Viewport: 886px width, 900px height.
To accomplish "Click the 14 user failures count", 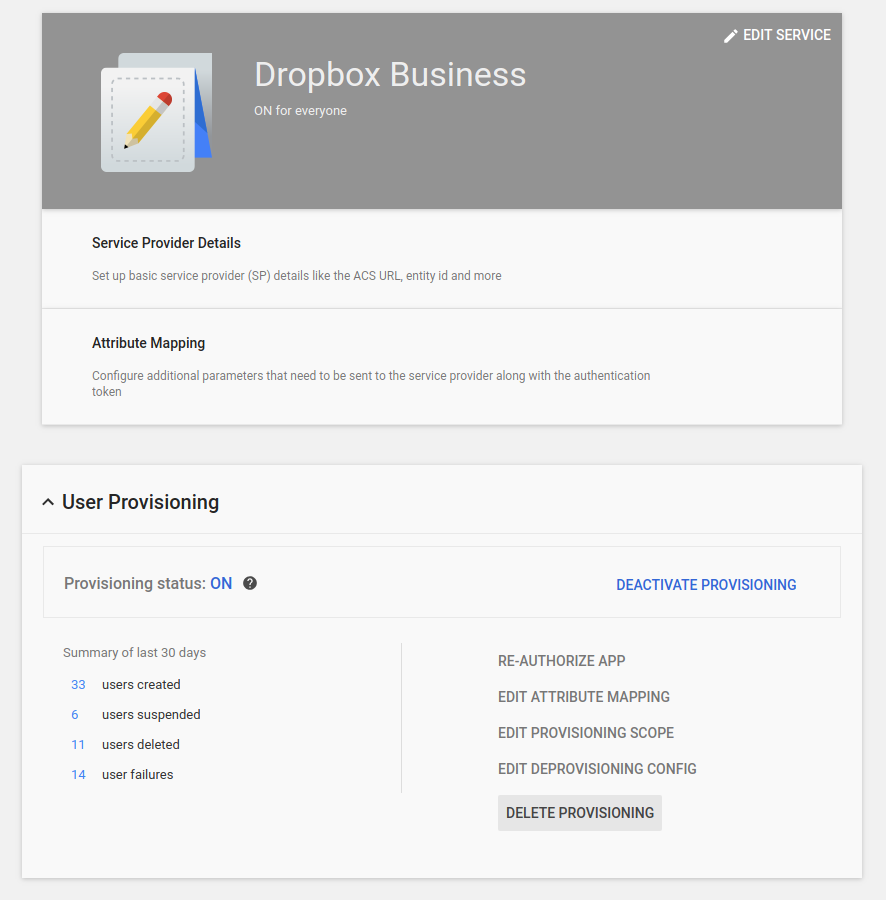I will pos(78,774).
